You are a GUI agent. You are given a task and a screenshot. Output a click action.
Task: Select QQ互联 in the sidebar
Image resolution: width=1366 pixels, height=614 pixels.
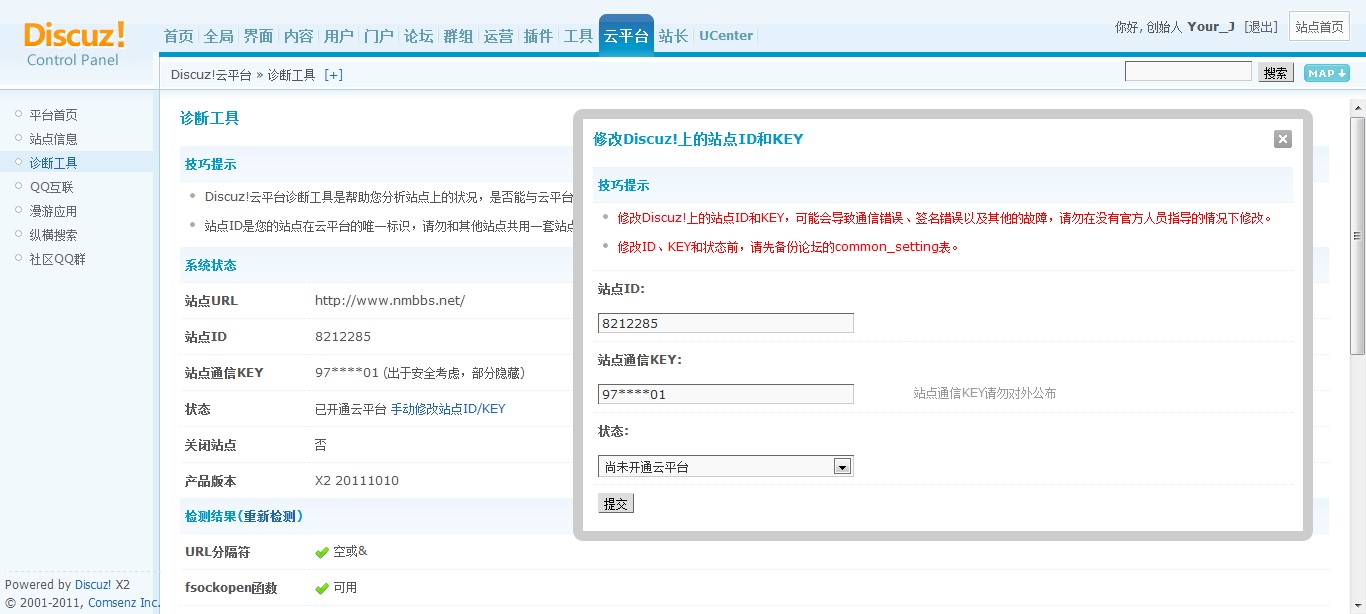point(51,187)
